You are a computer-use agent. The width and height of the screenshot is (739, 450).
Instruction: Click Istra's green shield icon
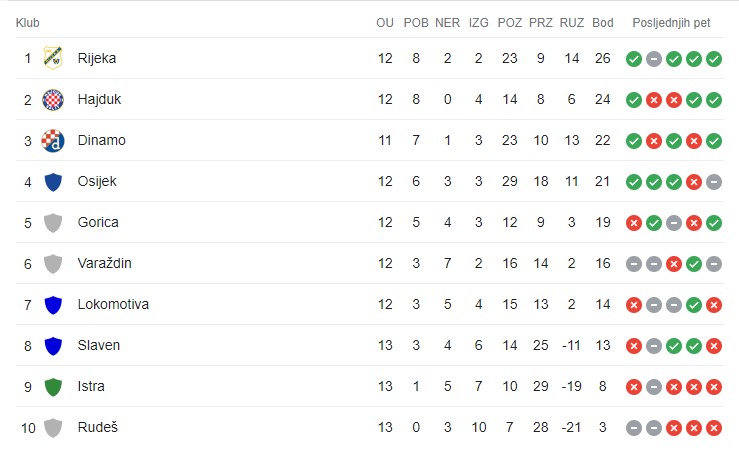[x=53, y=387]
